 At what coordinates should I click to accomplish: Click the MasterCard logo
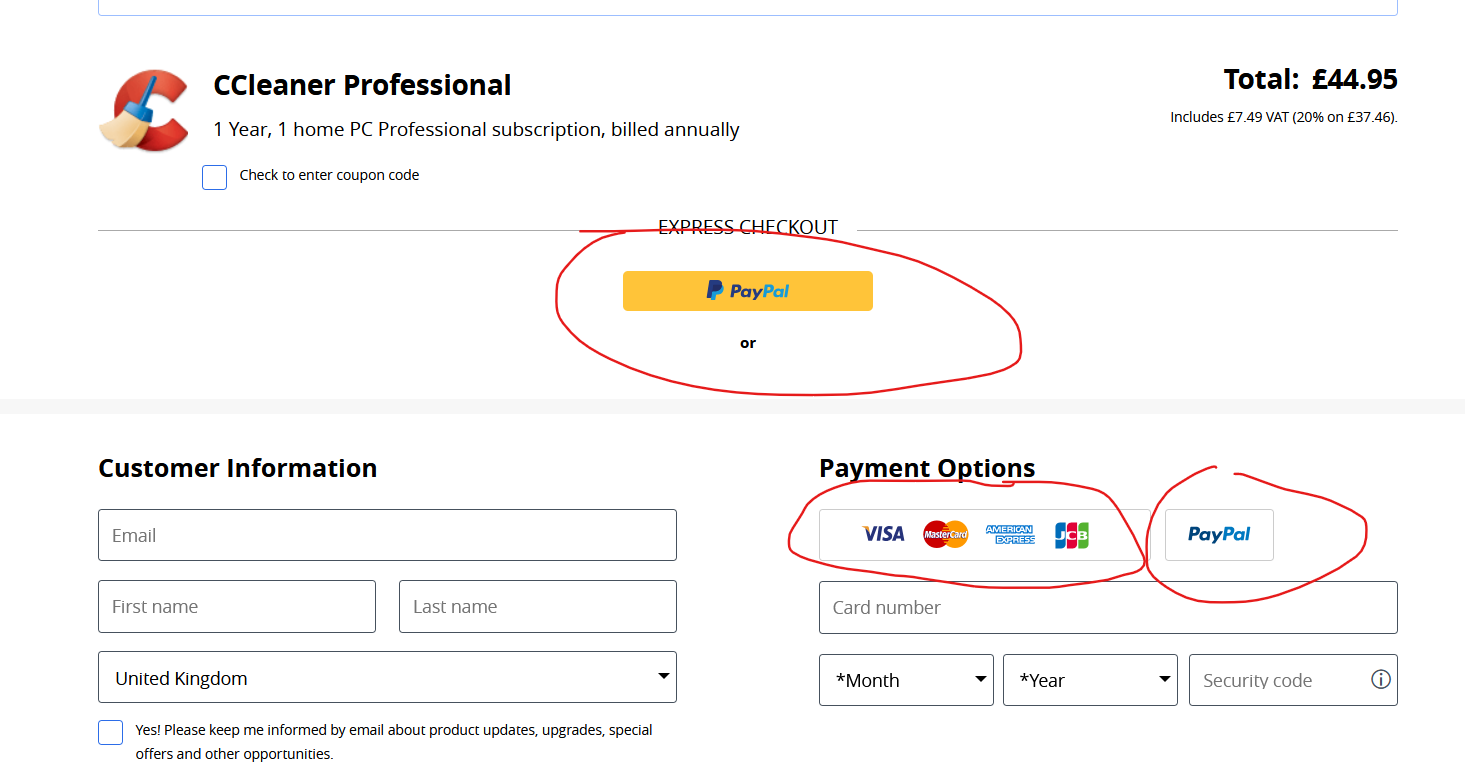[x=945, y=535]
